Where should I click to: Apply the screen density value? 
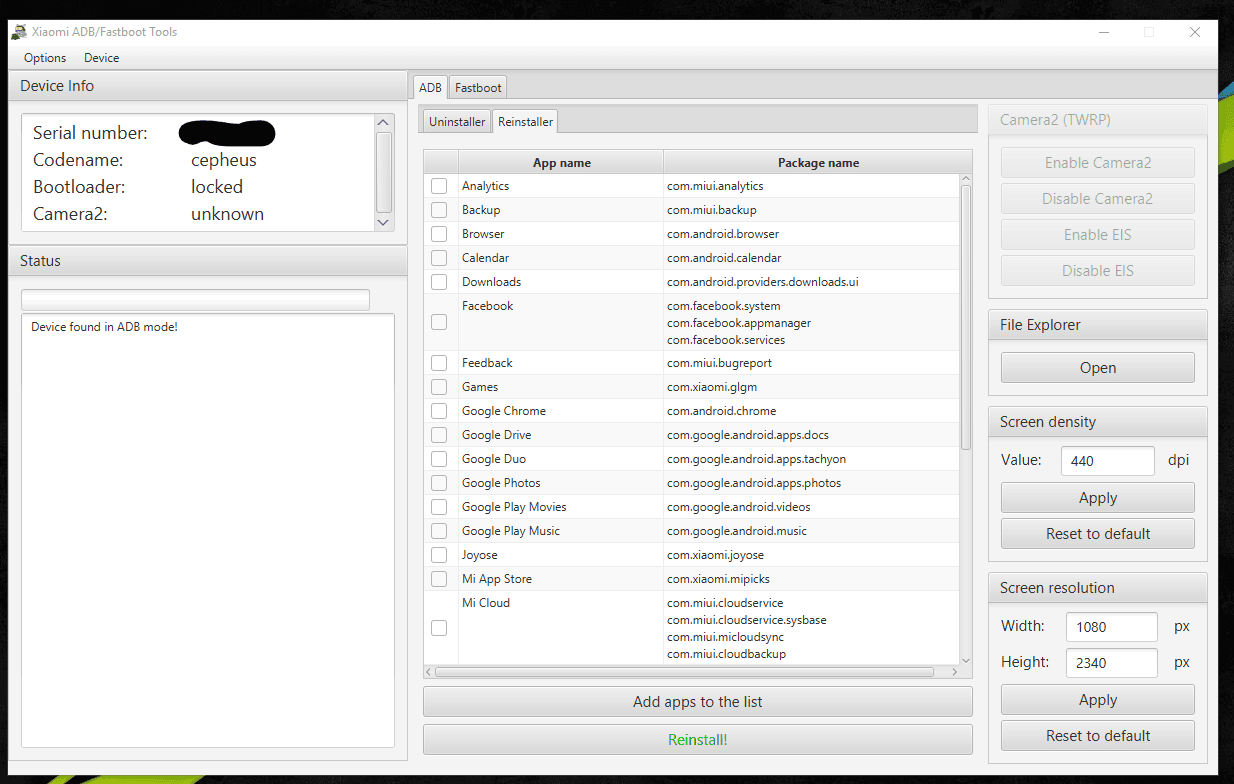(1098, 498)
